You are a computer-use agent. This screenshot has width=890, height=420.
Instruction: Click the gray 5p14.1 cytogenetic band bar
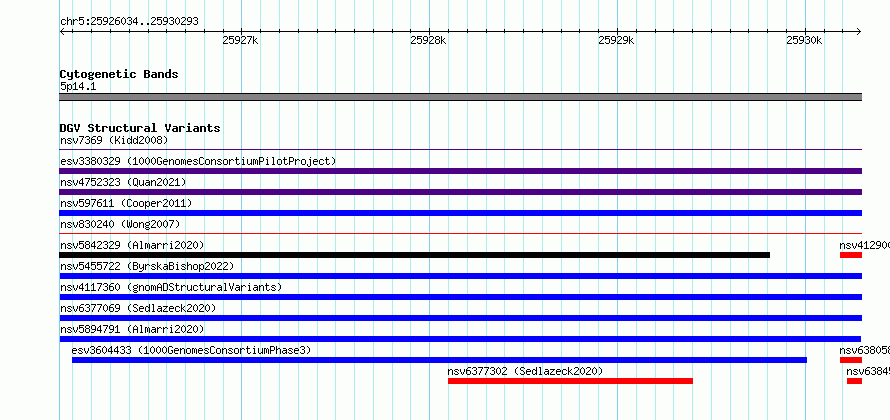coord(461,97)
